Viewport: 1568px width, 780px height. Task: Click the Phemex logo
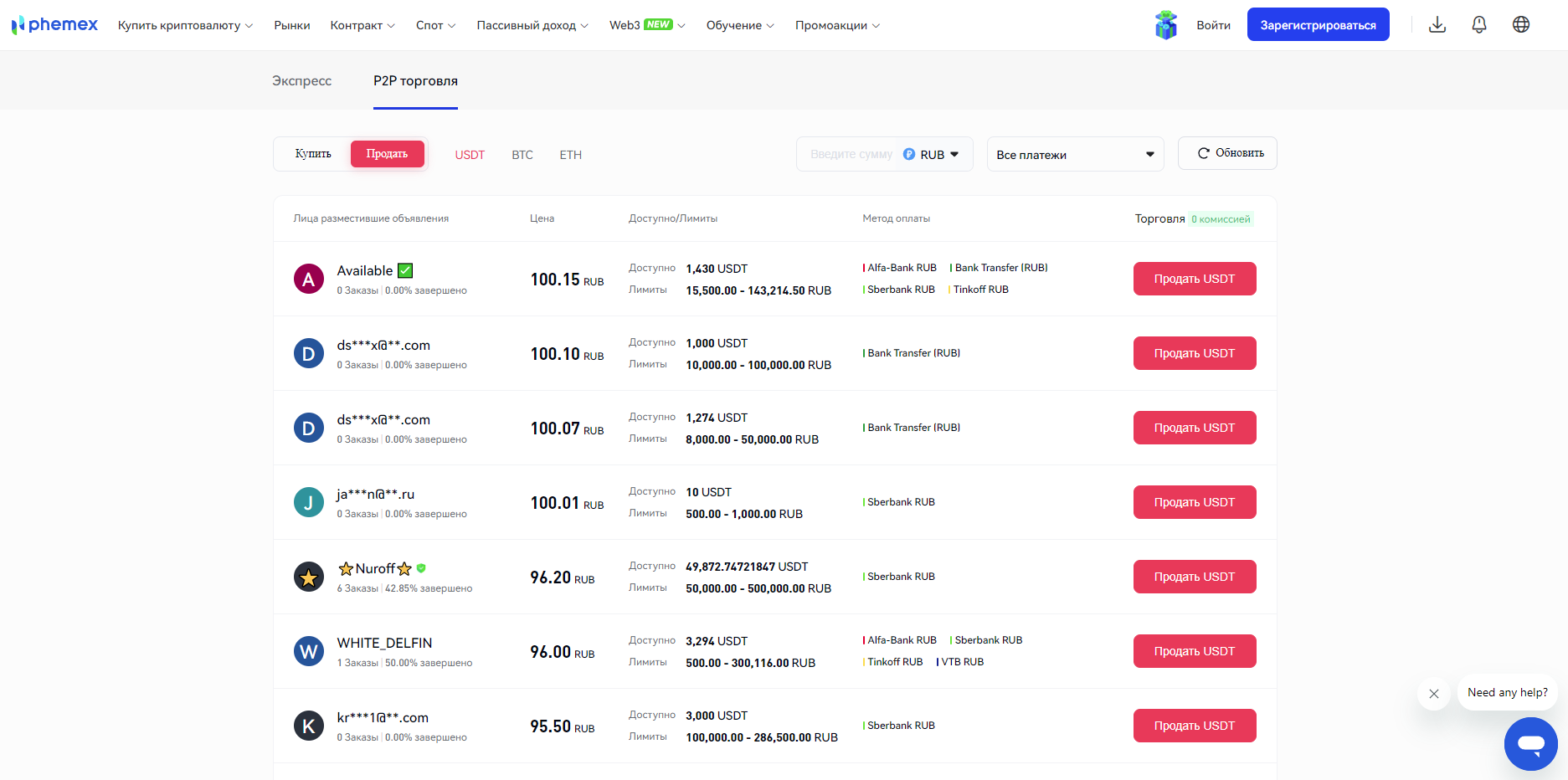pos(54,25)
